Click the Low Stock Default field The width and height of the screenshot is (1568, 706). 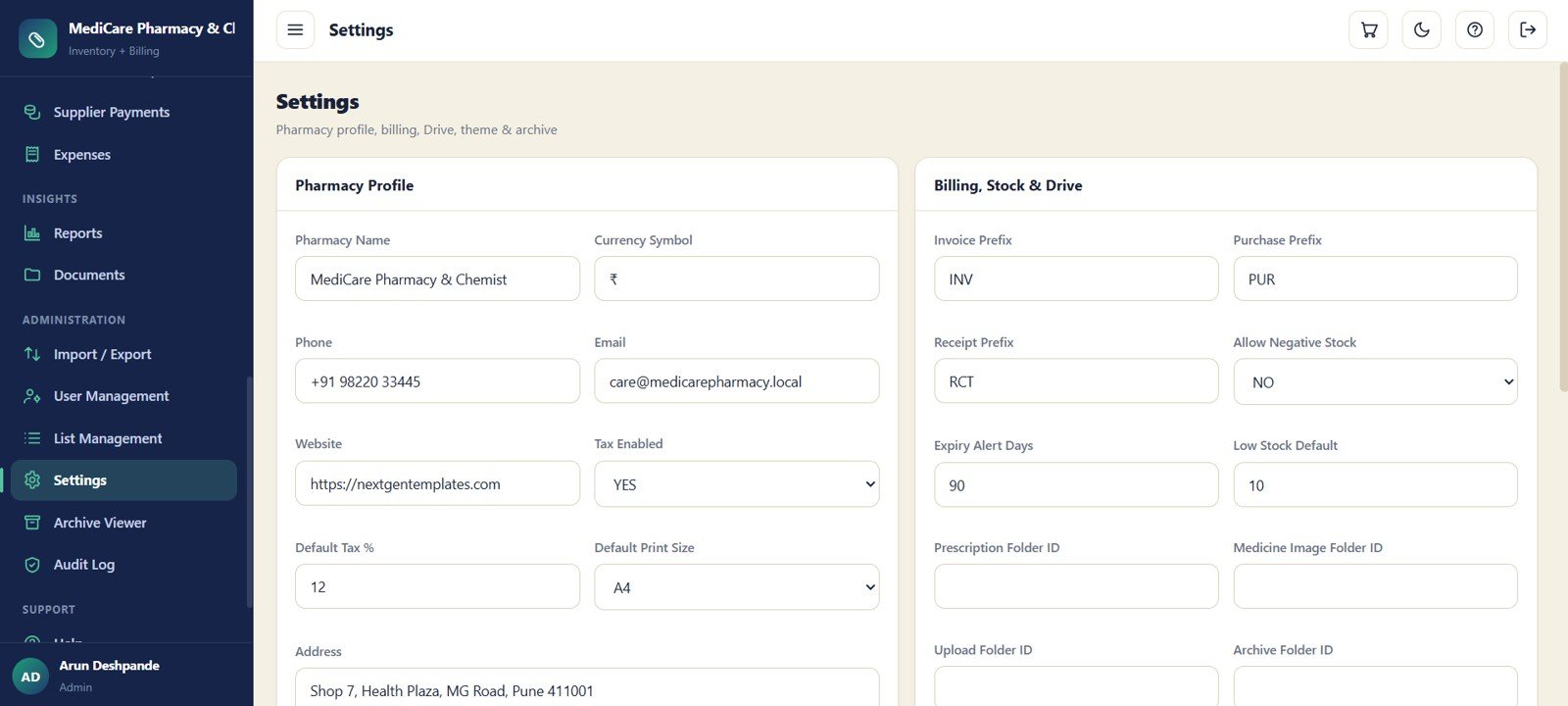[x=1375, y=484]
